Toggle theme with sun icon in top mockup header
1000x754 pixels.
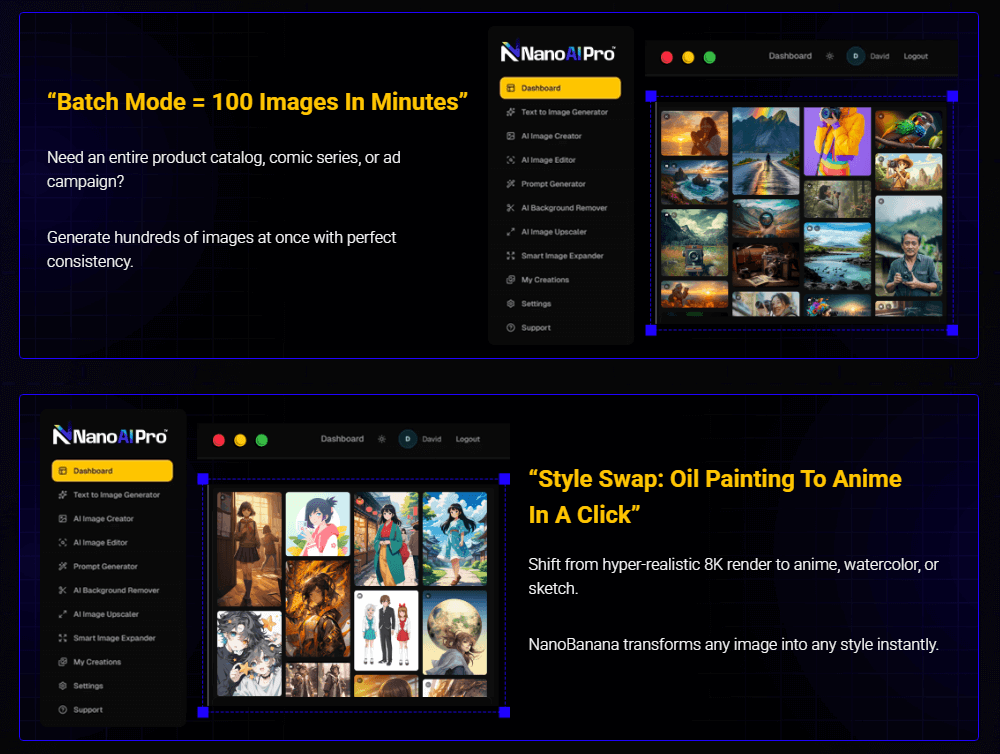[x=829, y=57]
